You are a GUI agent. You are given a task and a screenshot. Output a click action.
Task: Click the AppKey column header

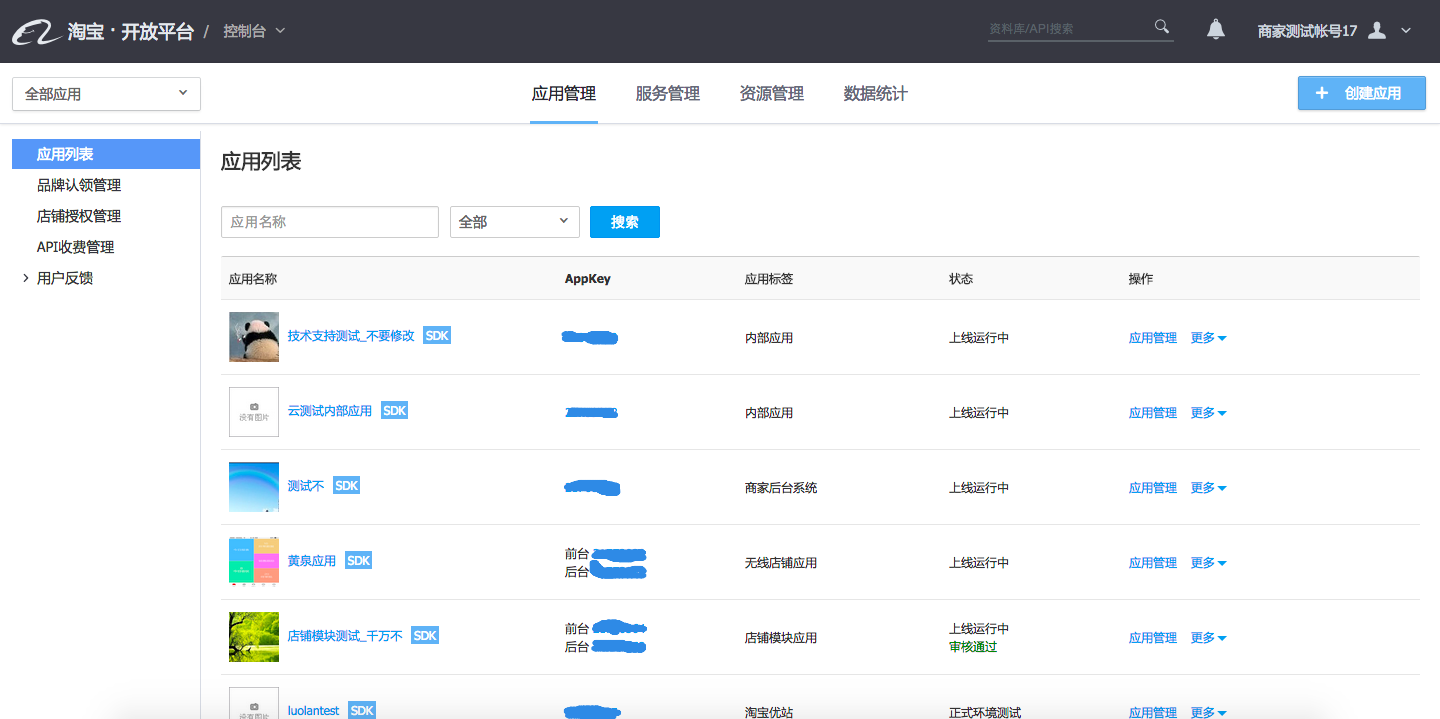(x=588, y=279)
